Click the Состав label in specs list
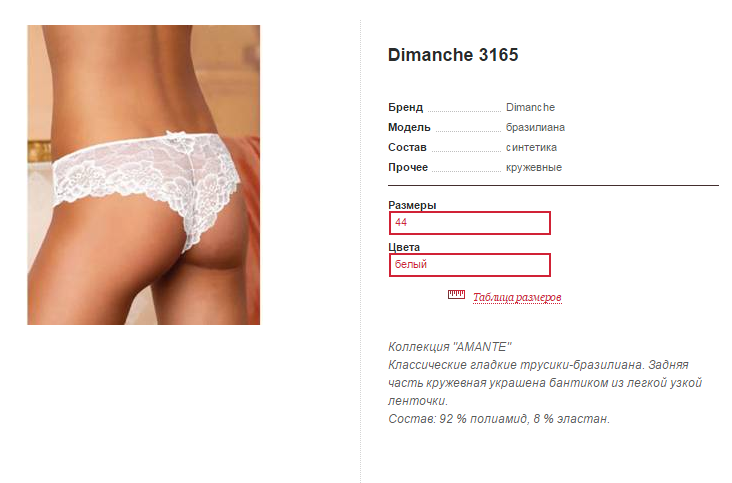732x483 pixels. (407, 147)
